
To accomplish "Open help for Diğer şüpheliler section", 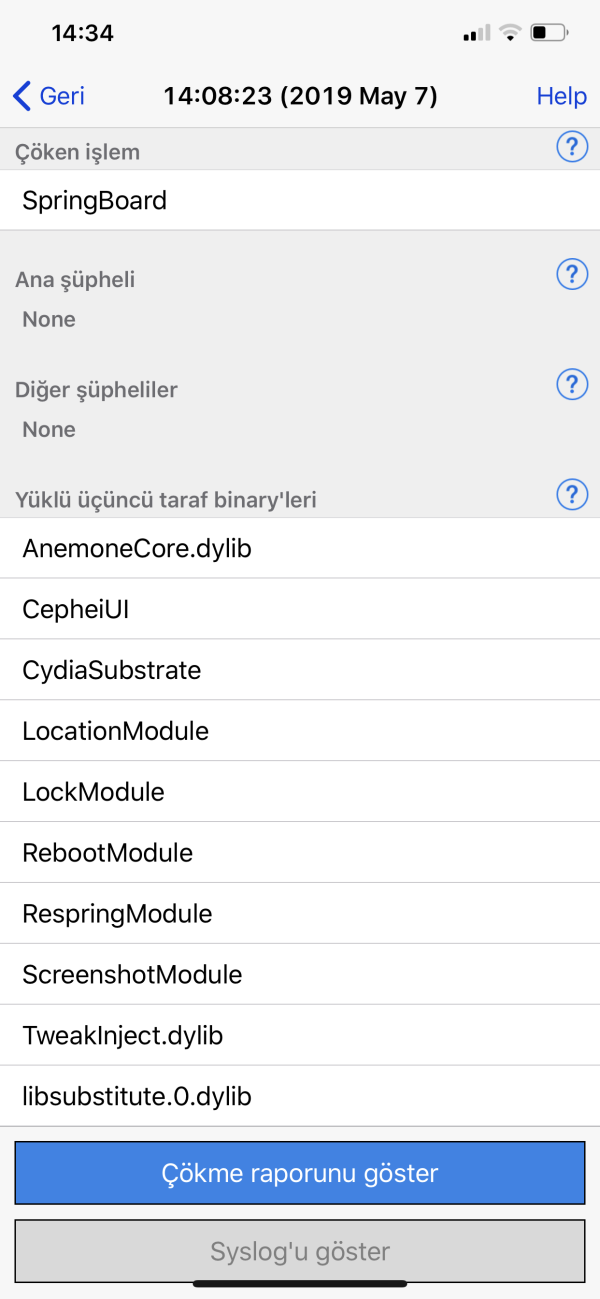I will (571, 384).
